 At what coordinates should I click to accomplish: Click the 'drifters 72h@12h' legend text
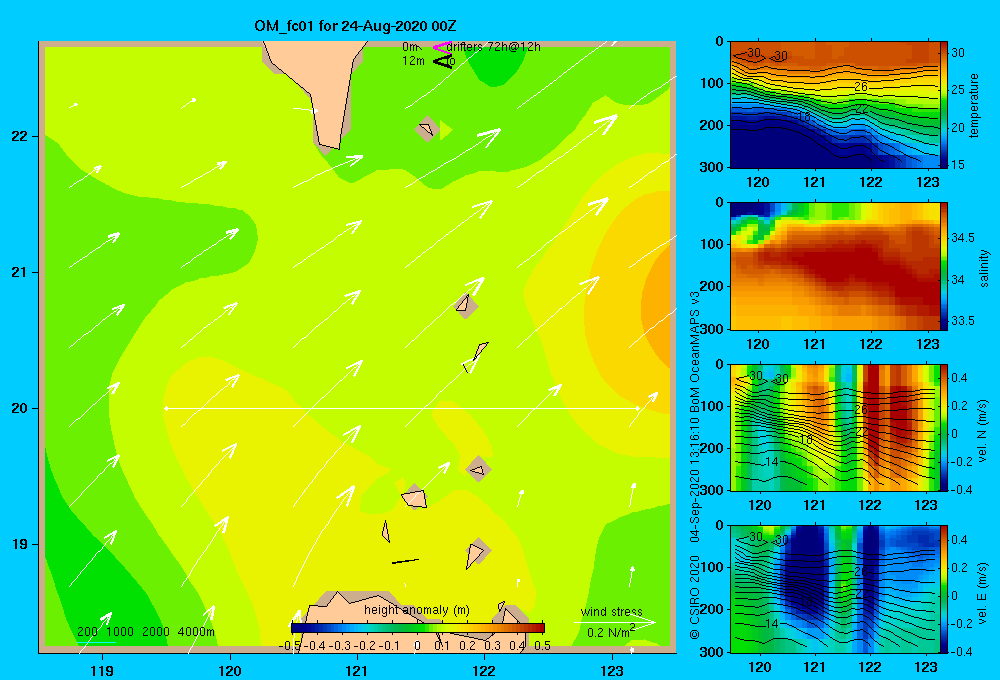(x=494, y=47)
